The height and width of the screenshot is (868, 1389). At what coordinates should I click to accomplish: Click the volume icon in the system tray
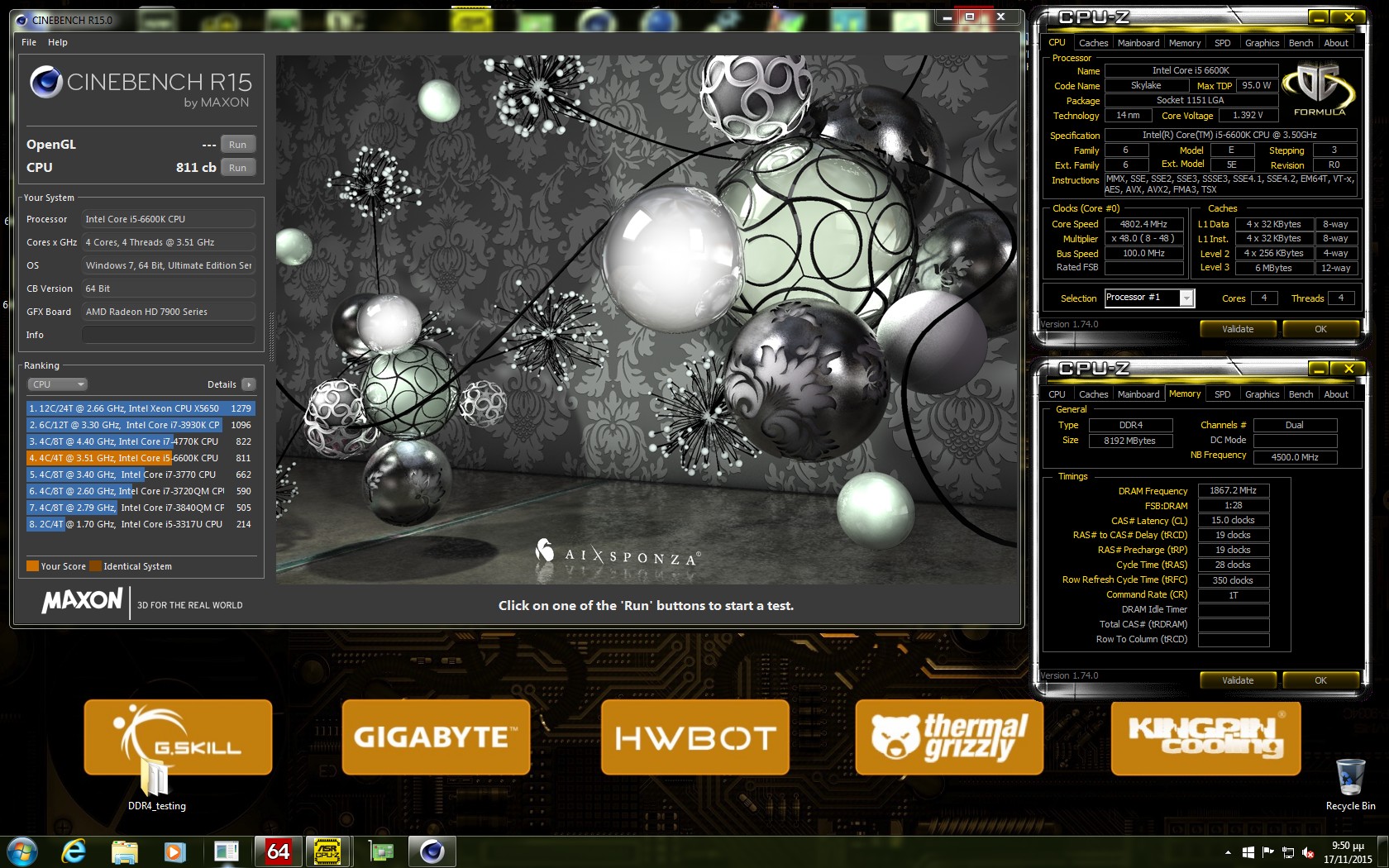point(1307,852)
